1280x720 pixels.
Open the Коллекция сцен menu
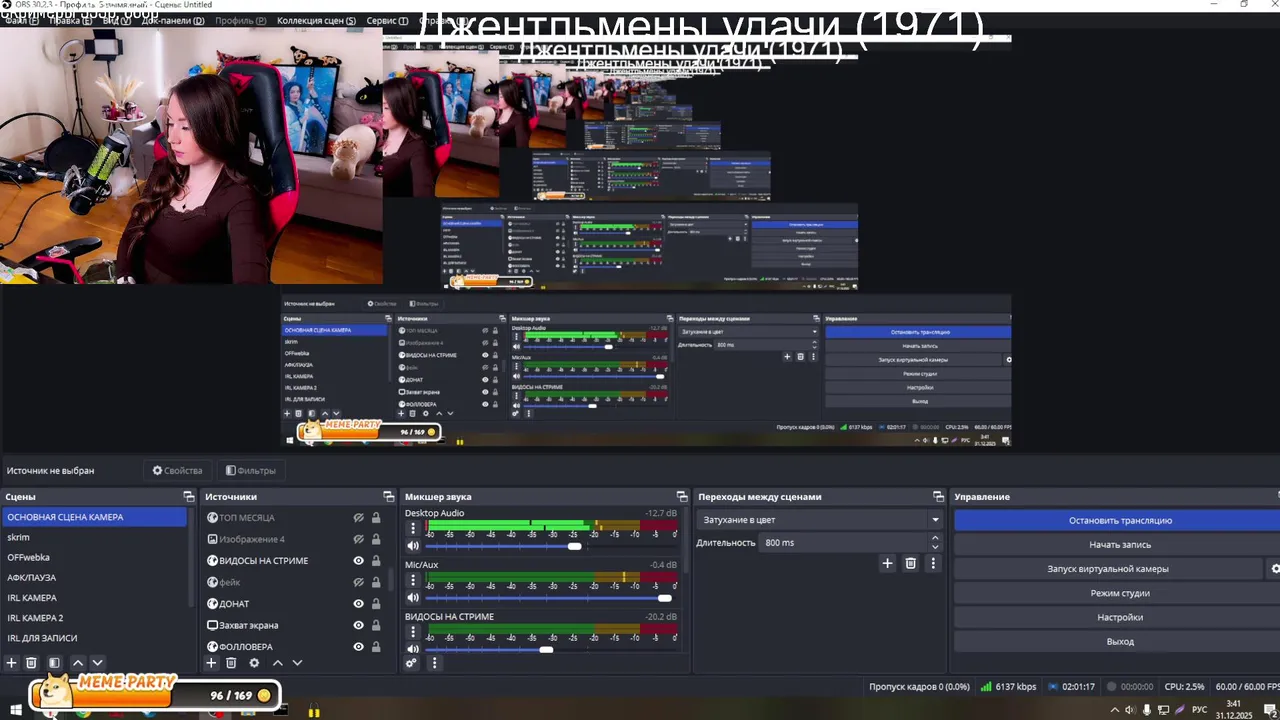[317, 21]
